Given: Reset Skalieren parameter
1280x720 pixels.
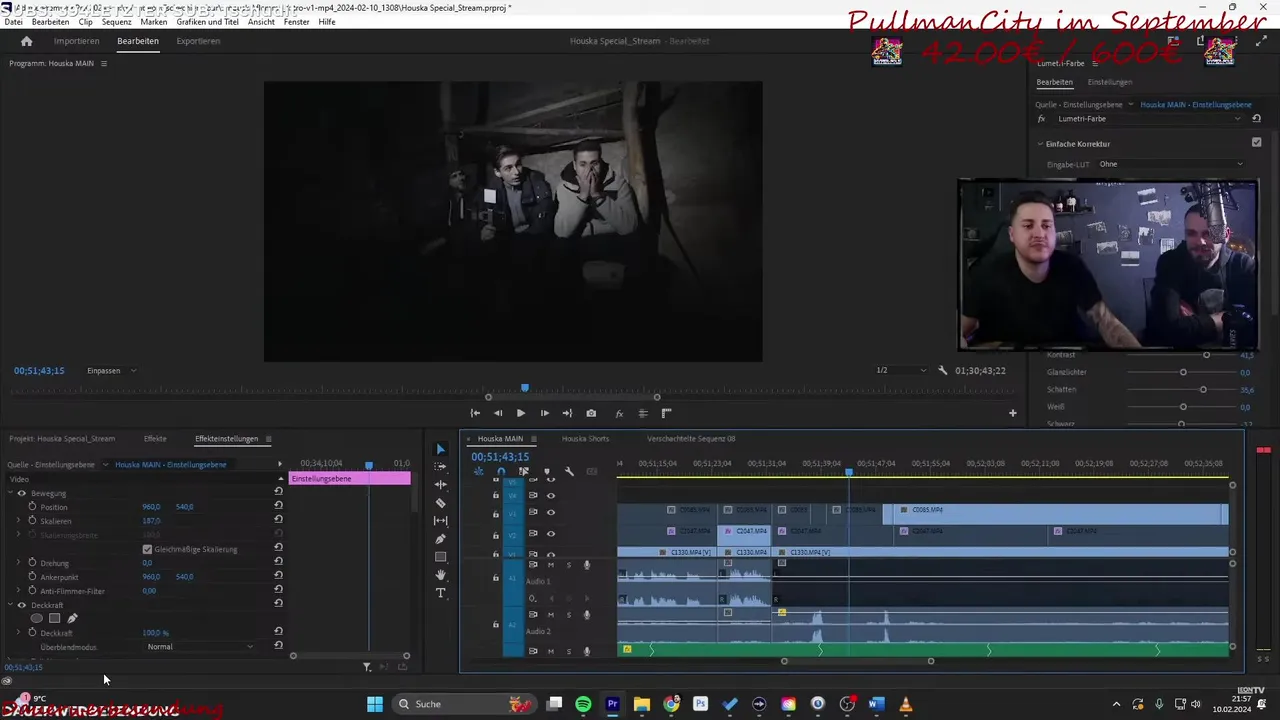Looking at the screenshot, I should pyautogui.click(x=278, y=520).
